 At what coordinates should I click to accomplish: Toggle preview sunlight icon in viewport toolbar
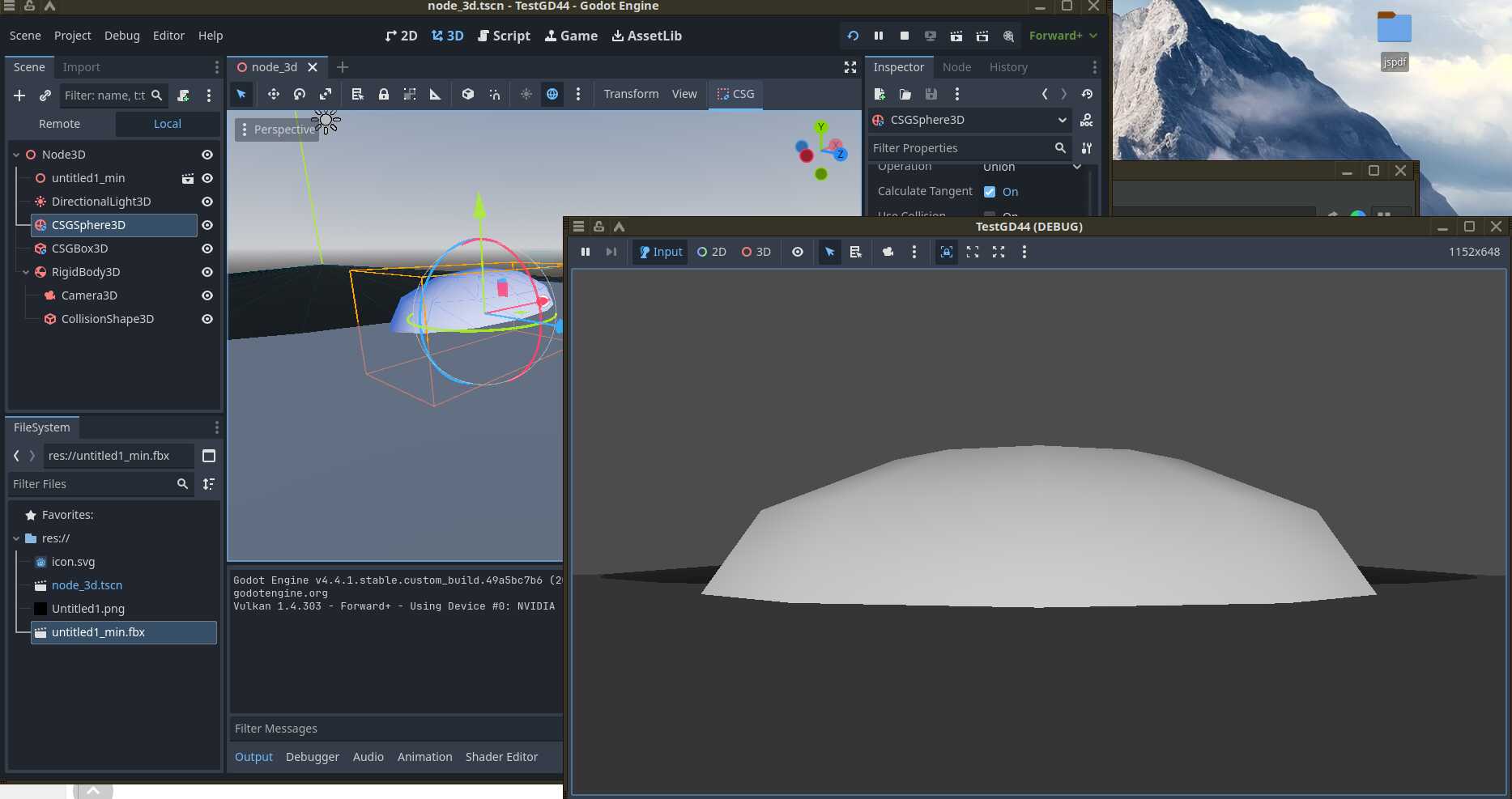526,95
